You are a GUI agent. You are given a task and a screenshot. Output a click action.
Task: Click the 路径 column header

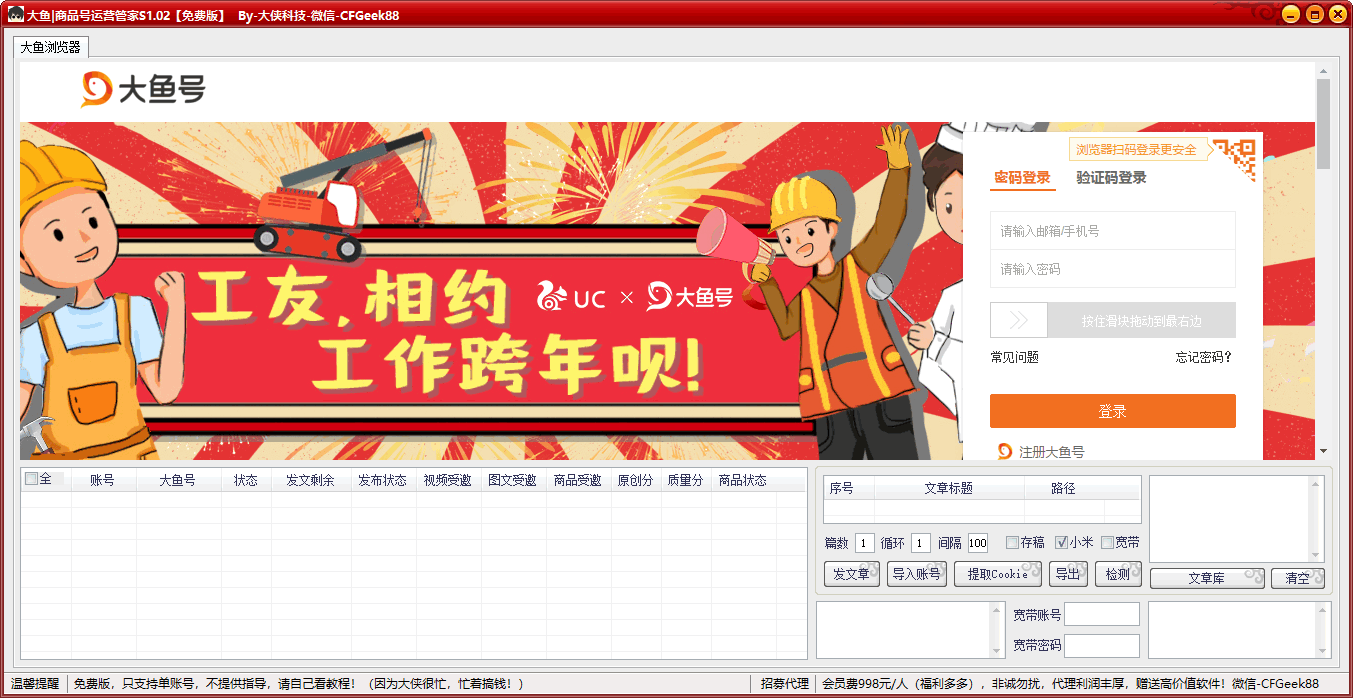(x=1063, y=488)
